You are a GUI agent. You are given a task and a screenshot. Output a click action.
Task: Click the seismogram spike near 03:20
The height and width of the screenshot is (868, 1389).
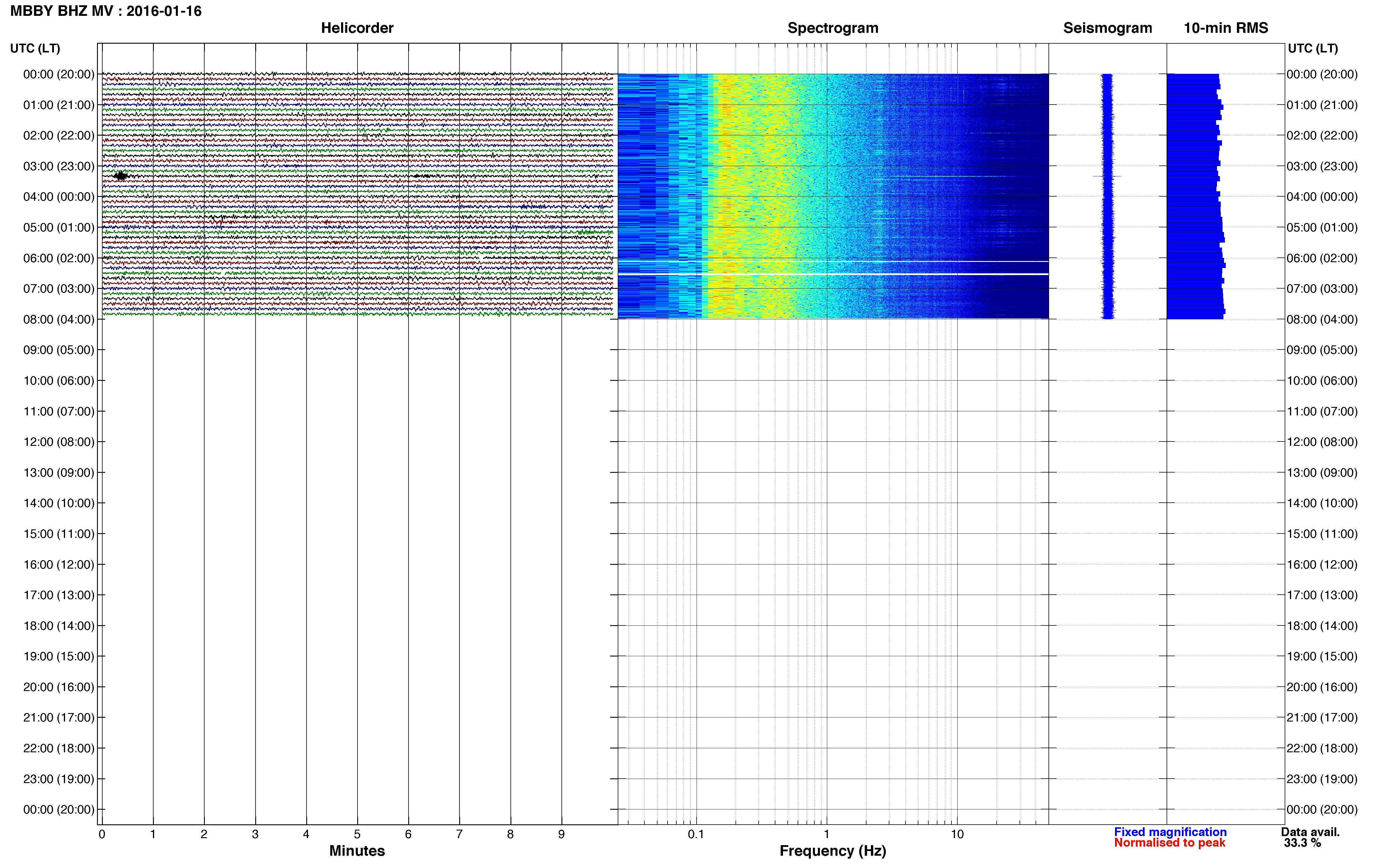pos(1107,176)
